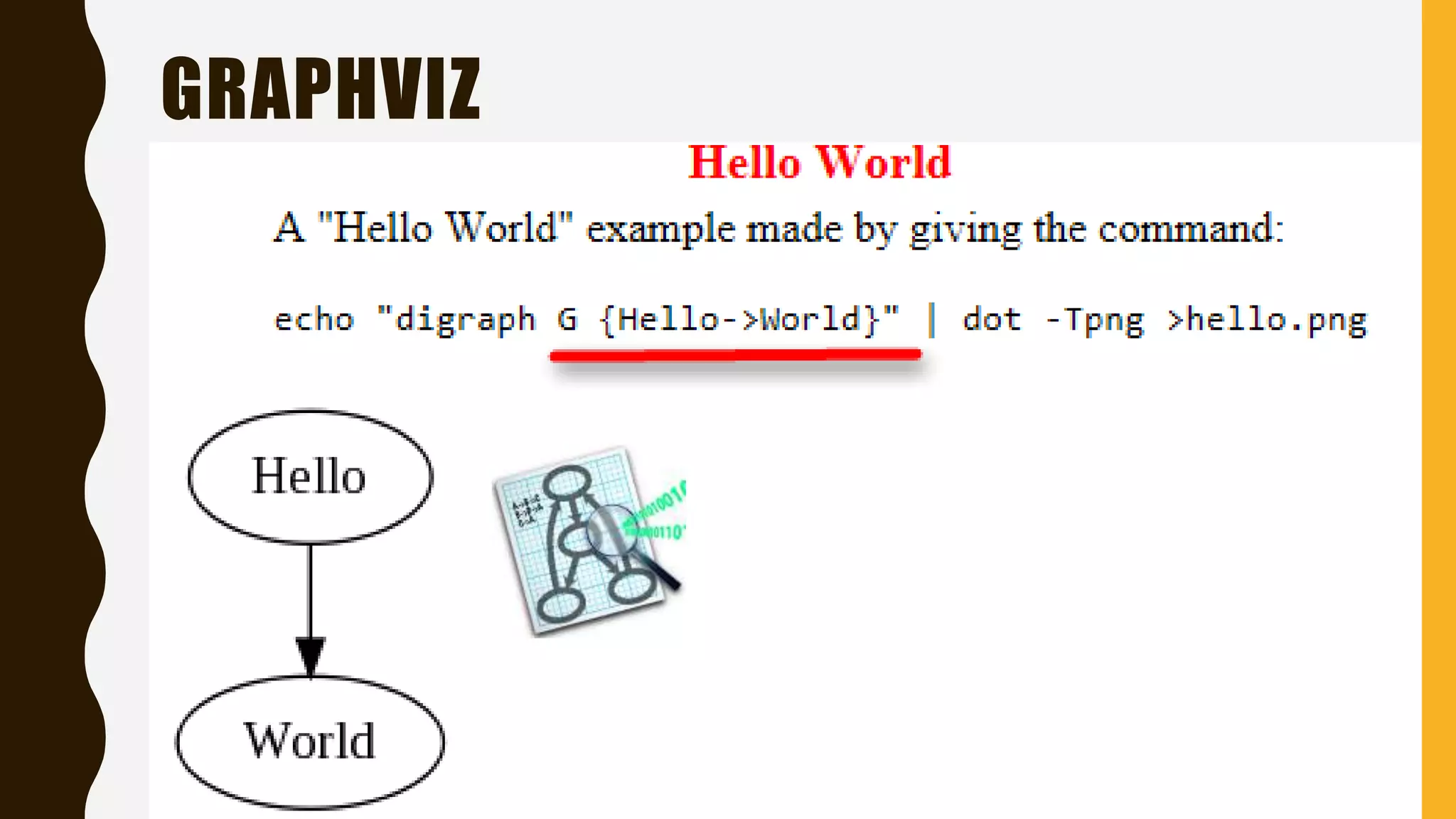Screen dimensions: 1456x819
Task: Select the World node ellipse in graph
Action: [310, 742]
